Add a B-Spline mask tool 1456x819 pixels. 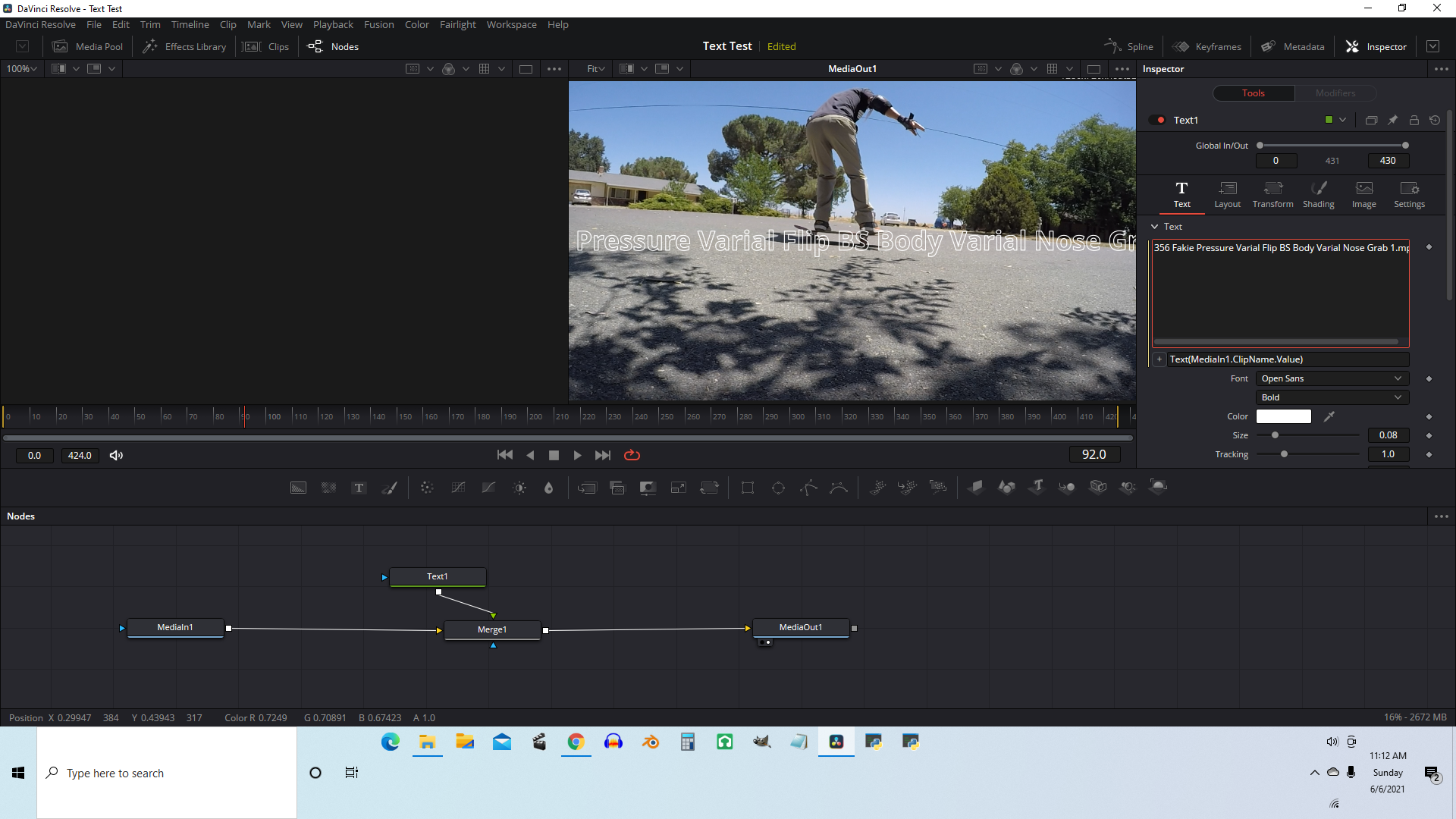point(839,488)
